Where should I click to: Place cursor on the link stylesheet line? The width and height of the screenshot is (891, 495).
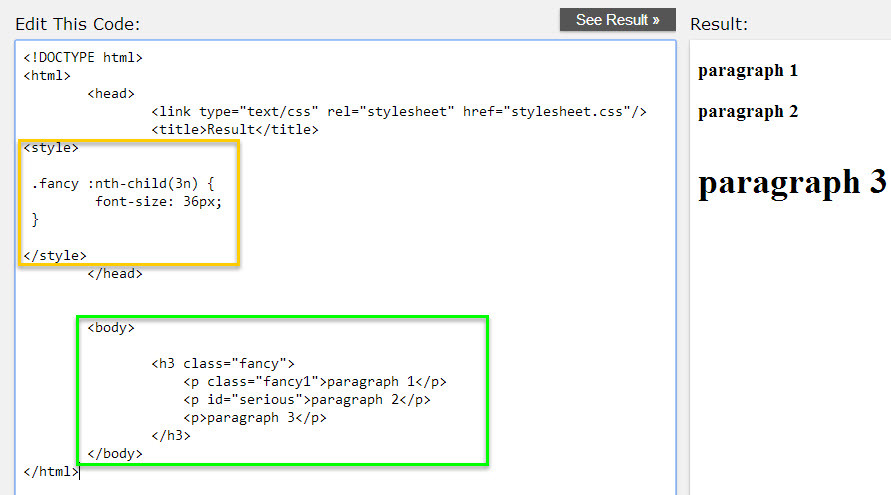399,112
